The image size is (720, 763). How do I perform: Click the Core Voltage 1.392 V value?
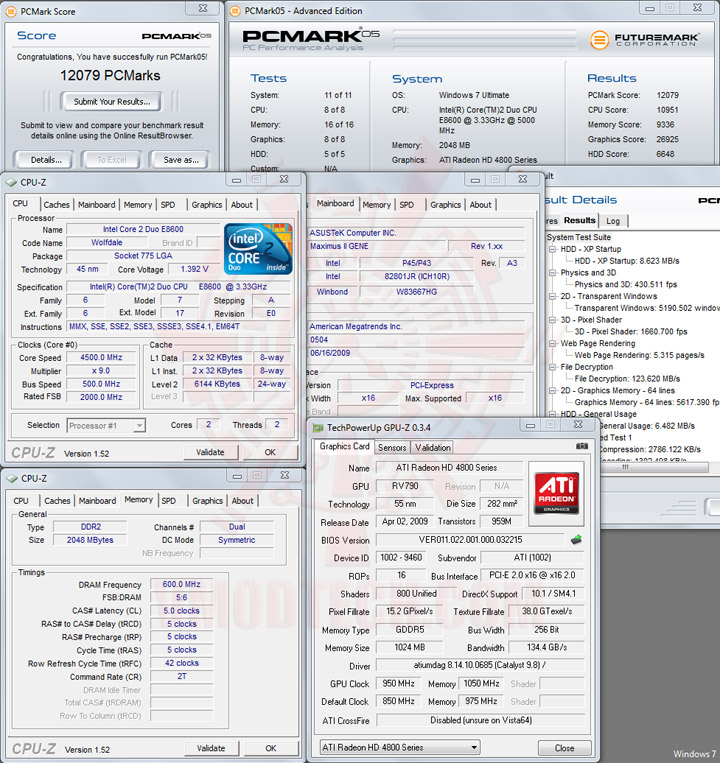(x=194, y=269)
